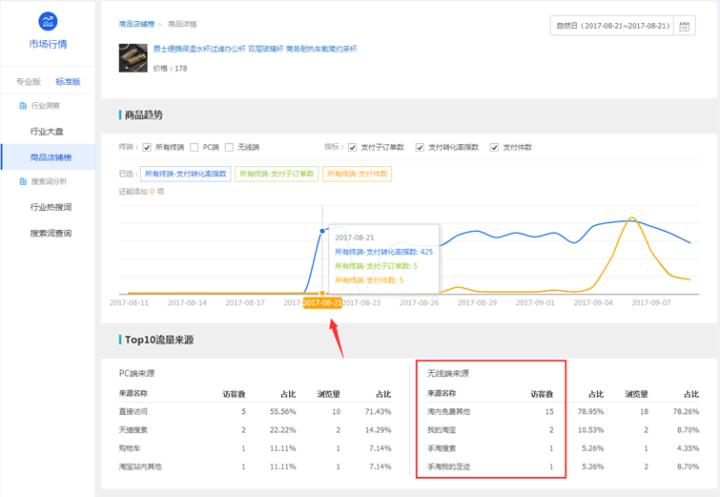The width and height of the screenshot is (720, 497).
Task: Open the calendar date picker icon
Action: pos(684,26)
